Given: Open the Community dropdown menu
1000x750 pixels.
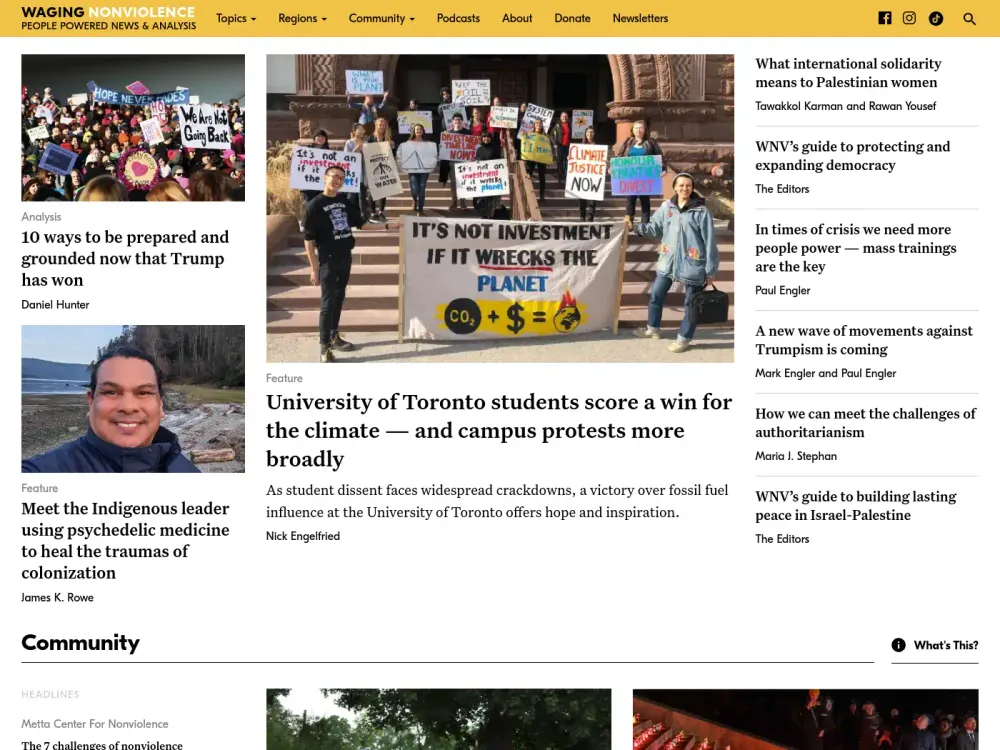Looking at the screenshot, I should (381, 18).
